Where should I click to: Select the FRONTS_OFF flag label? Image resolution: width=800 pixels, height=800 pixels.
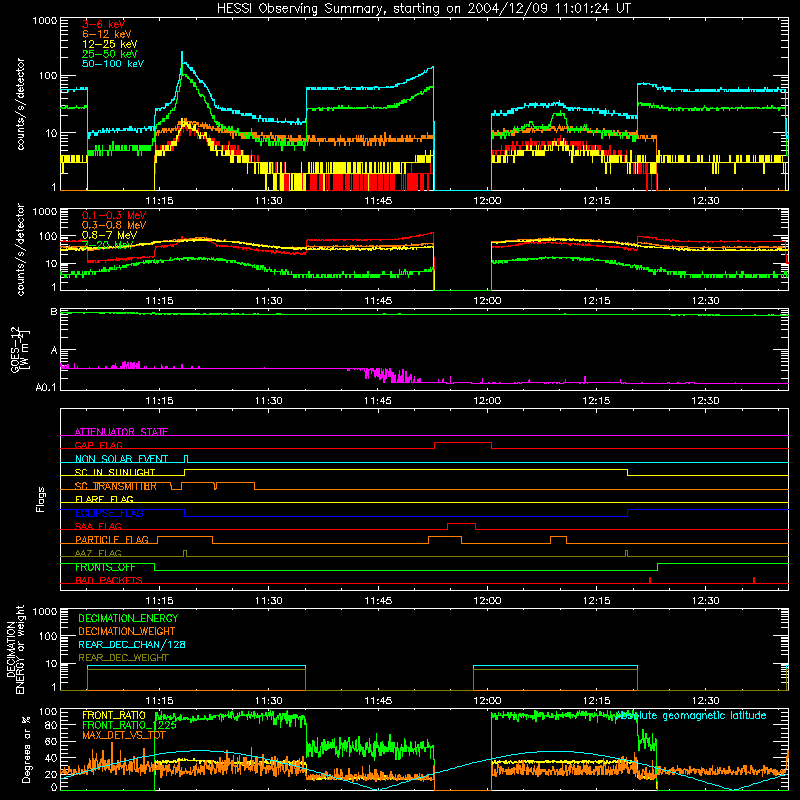click(105, 567)
